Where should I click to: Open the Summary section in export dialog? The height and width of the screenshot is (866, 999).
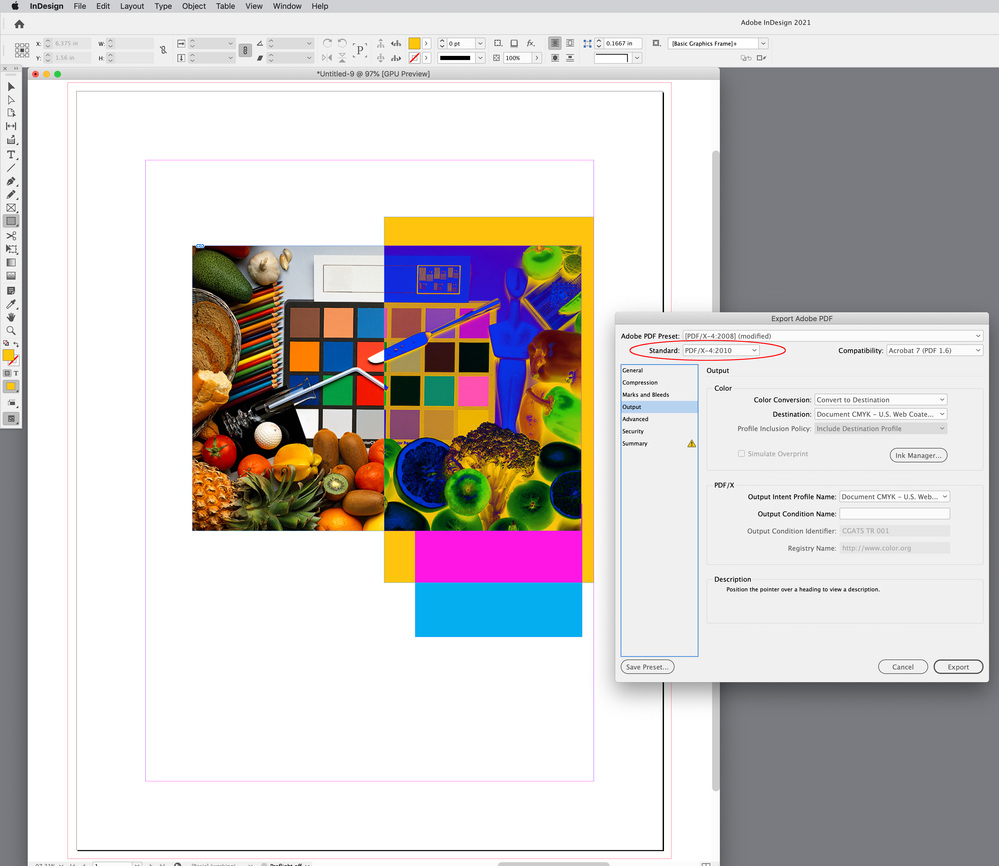click(x=635, y=443)
